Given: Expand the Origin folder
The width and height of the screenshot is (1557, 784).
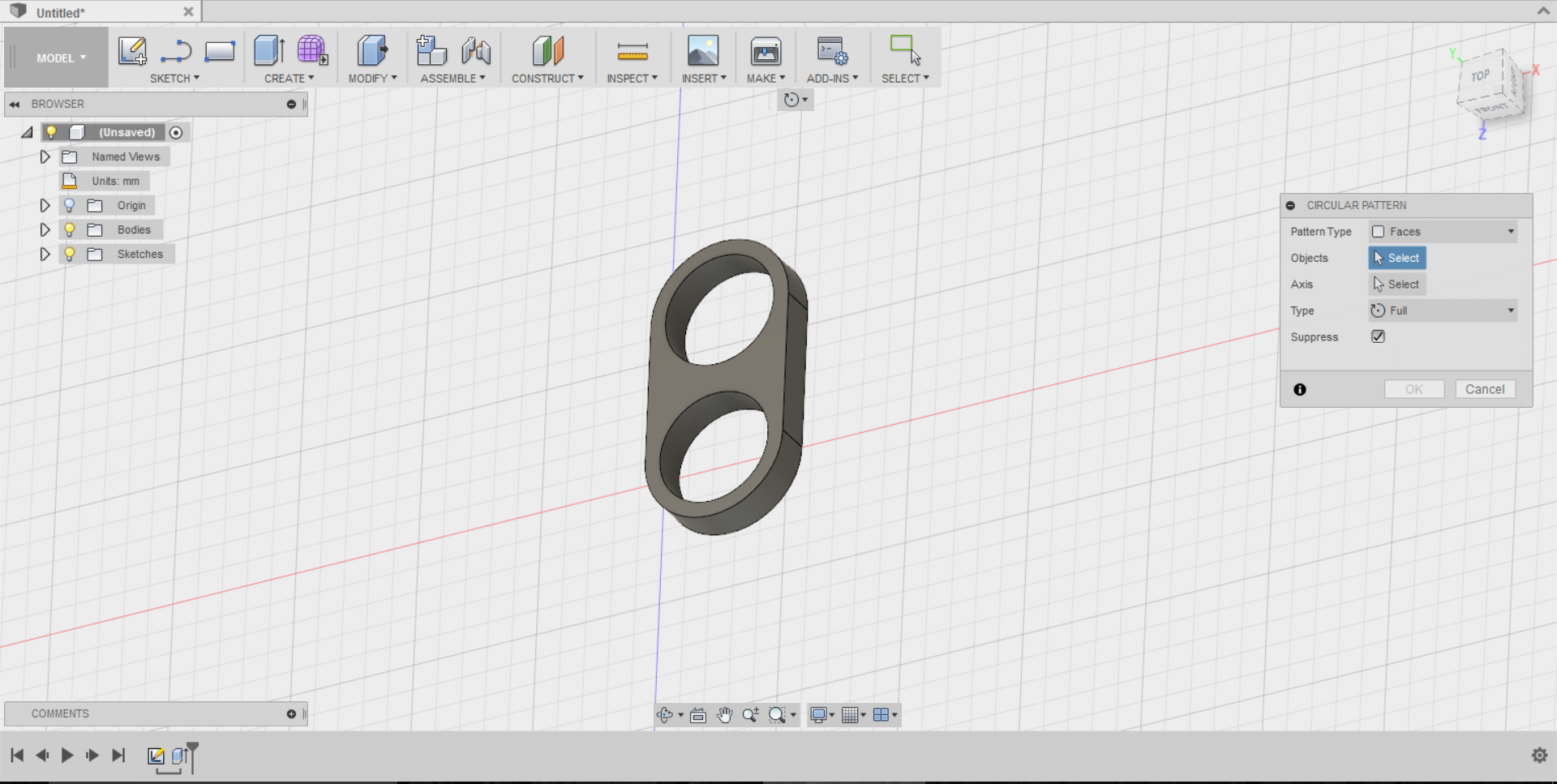Looking at the screenshot, I should (45, 205).
